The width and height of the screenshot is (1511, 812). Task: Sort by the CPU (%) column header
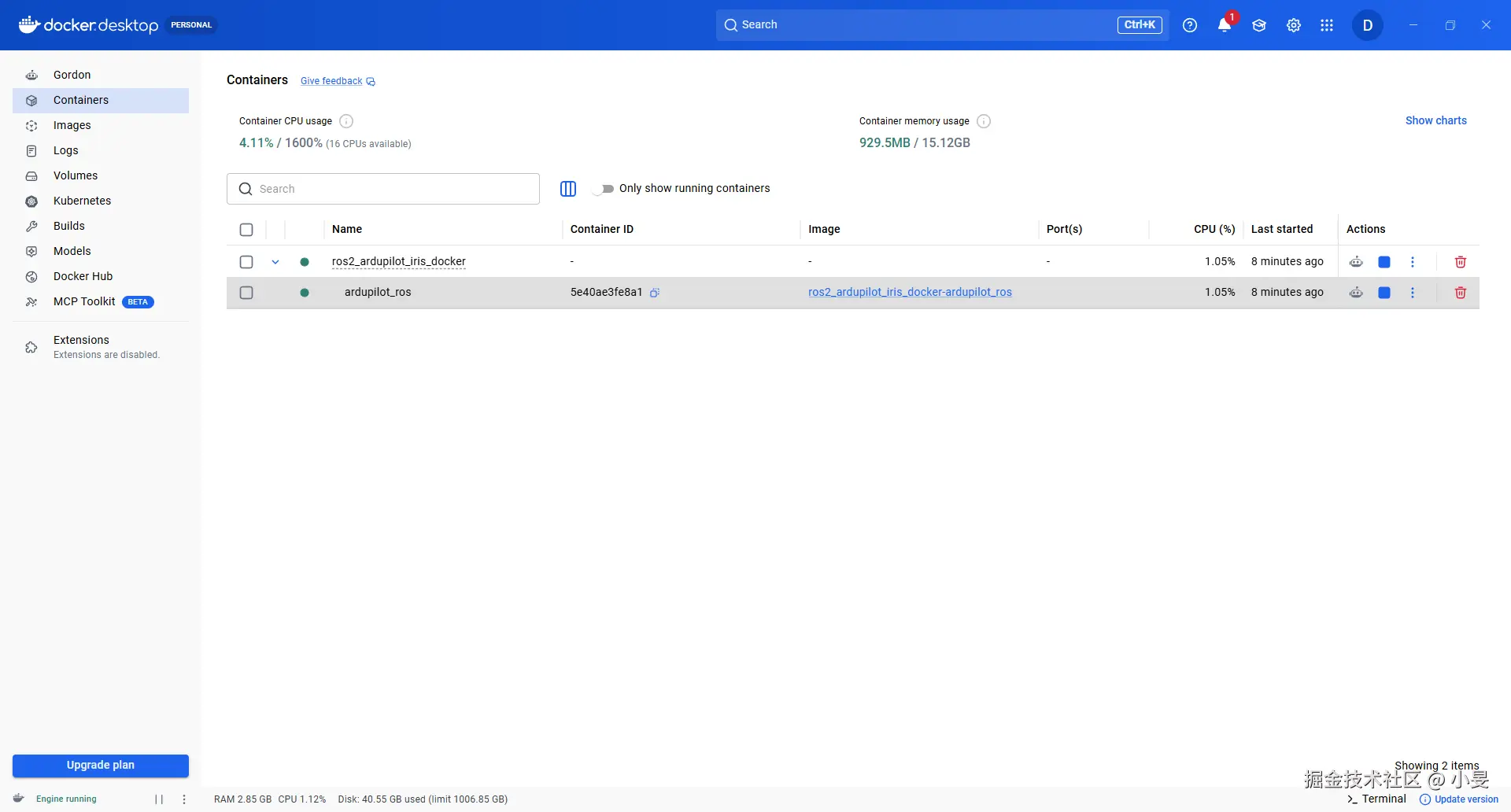pos(1214,229)
